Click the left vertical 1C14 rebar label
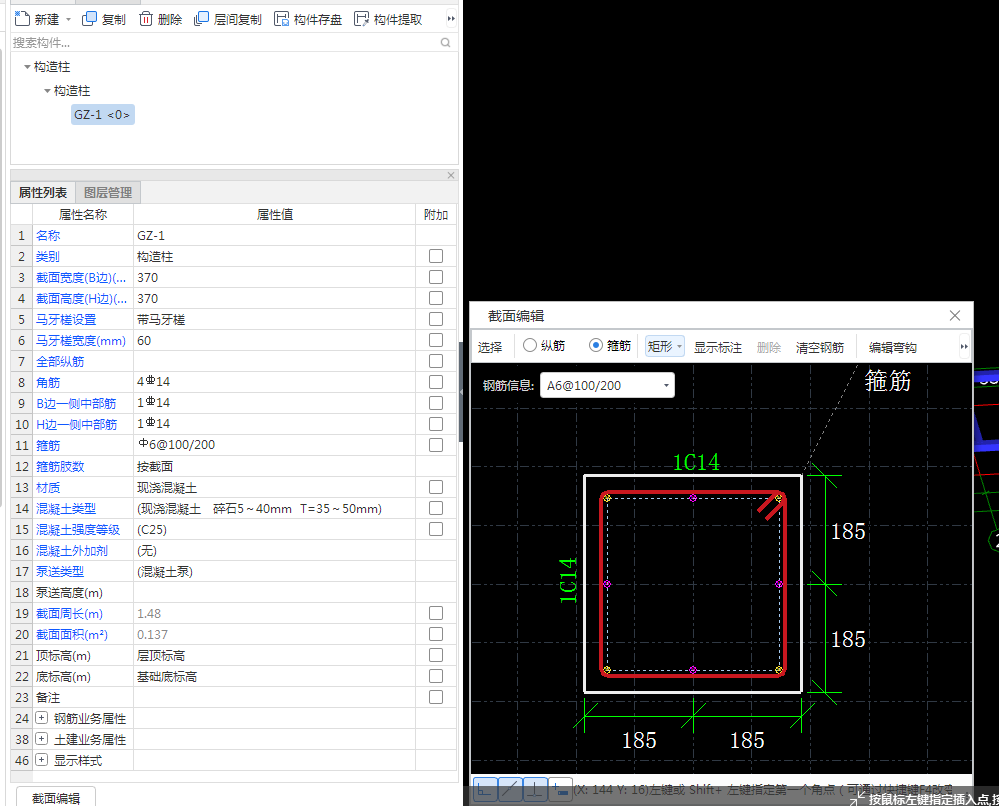This screenshot has height=806, width=999. pos(568,580)
